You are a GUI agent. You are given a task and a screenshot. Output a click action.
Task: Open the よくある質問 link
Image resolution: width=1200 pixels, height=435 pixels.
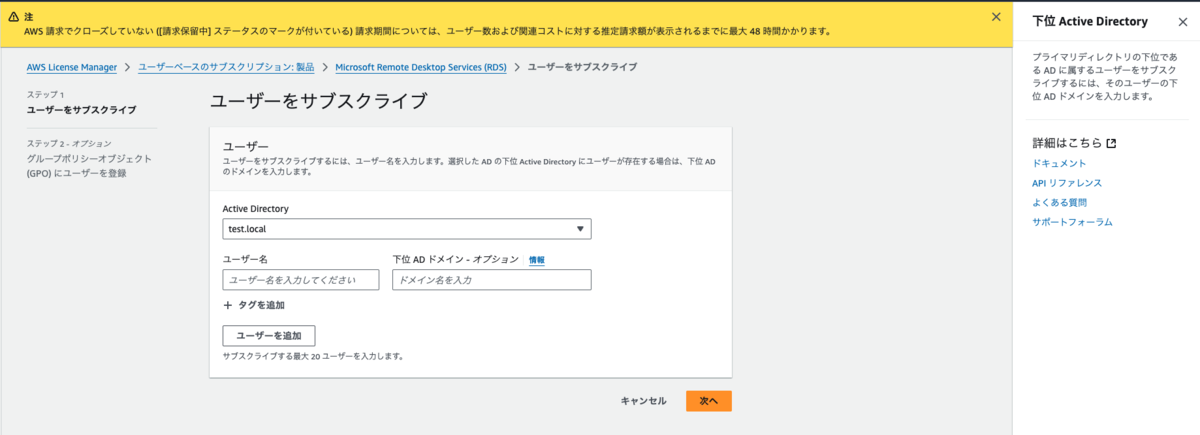click(x=1059, y=202)
